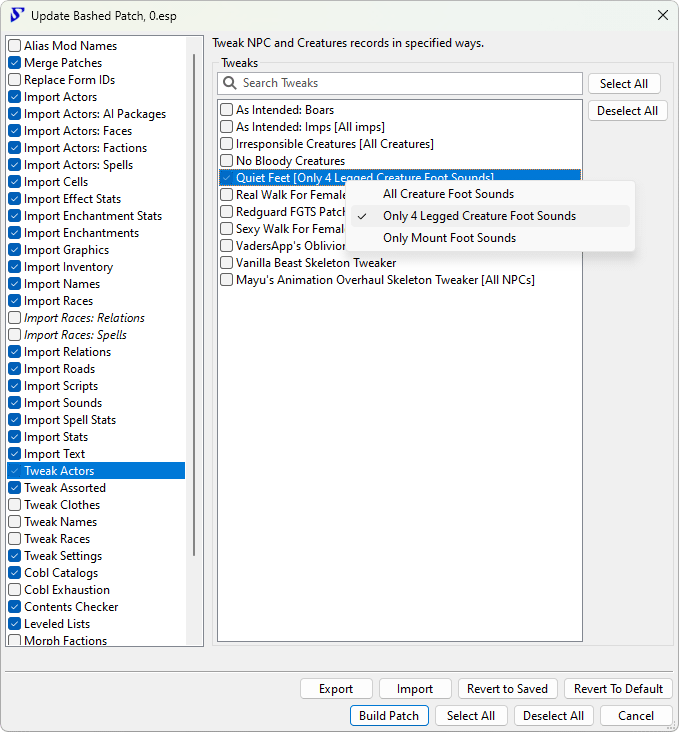
Task: Toggle the Import Roads checkbox
Action: pyautogui.click(x=15, y=369)
